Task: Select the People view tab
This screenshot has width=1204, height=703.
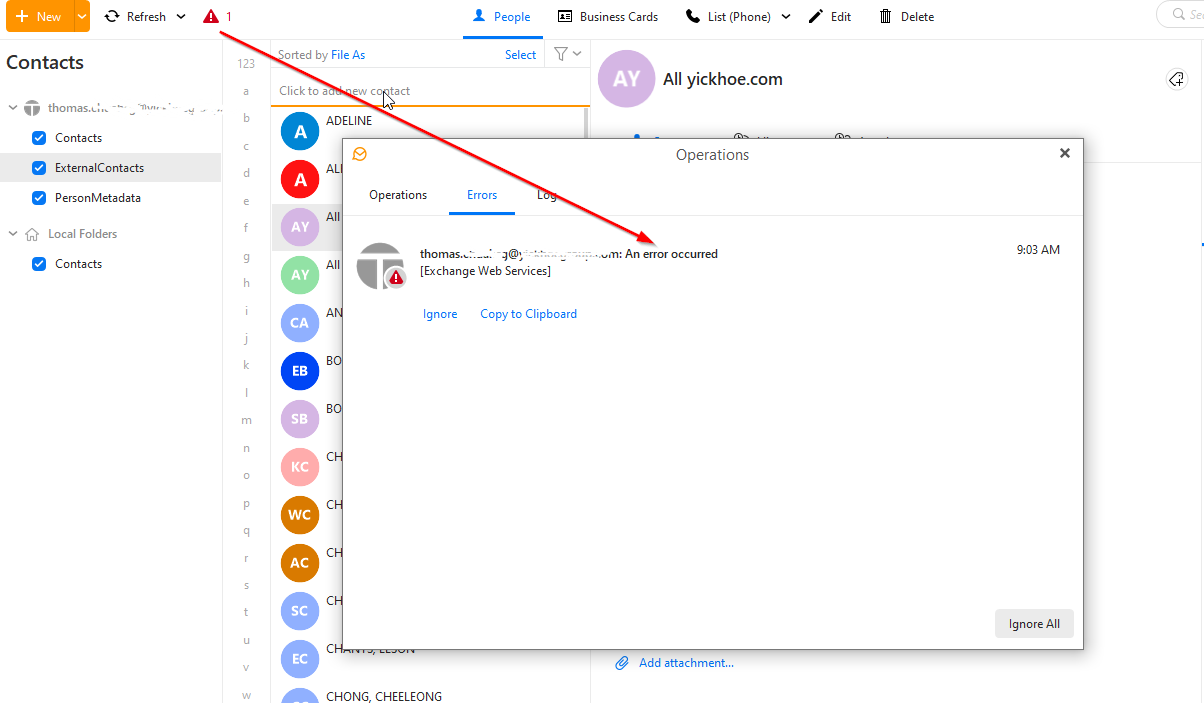Action: (501, 17)
